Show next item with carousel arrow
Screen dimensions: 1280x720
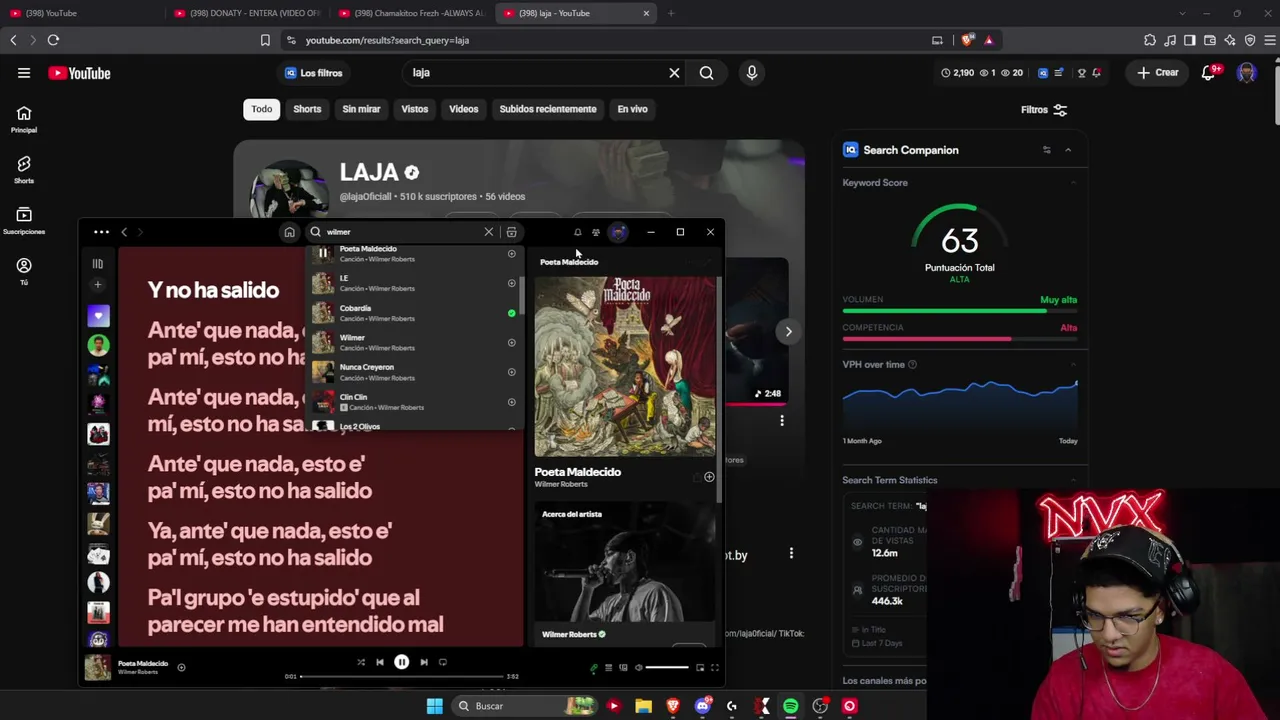point(788,331)
